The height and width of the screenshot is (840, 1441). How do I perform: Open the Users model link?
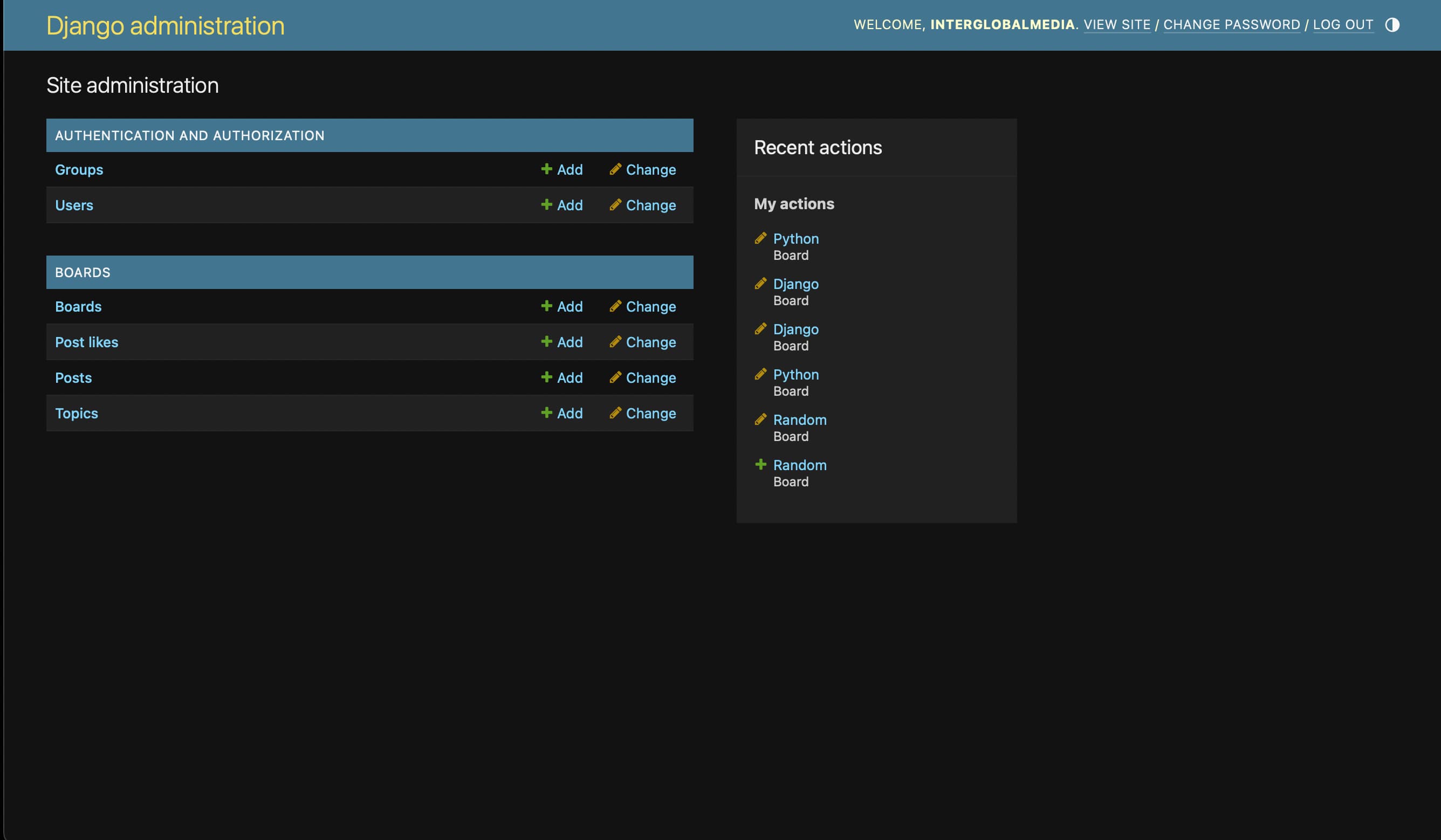[x=74, y=205]
